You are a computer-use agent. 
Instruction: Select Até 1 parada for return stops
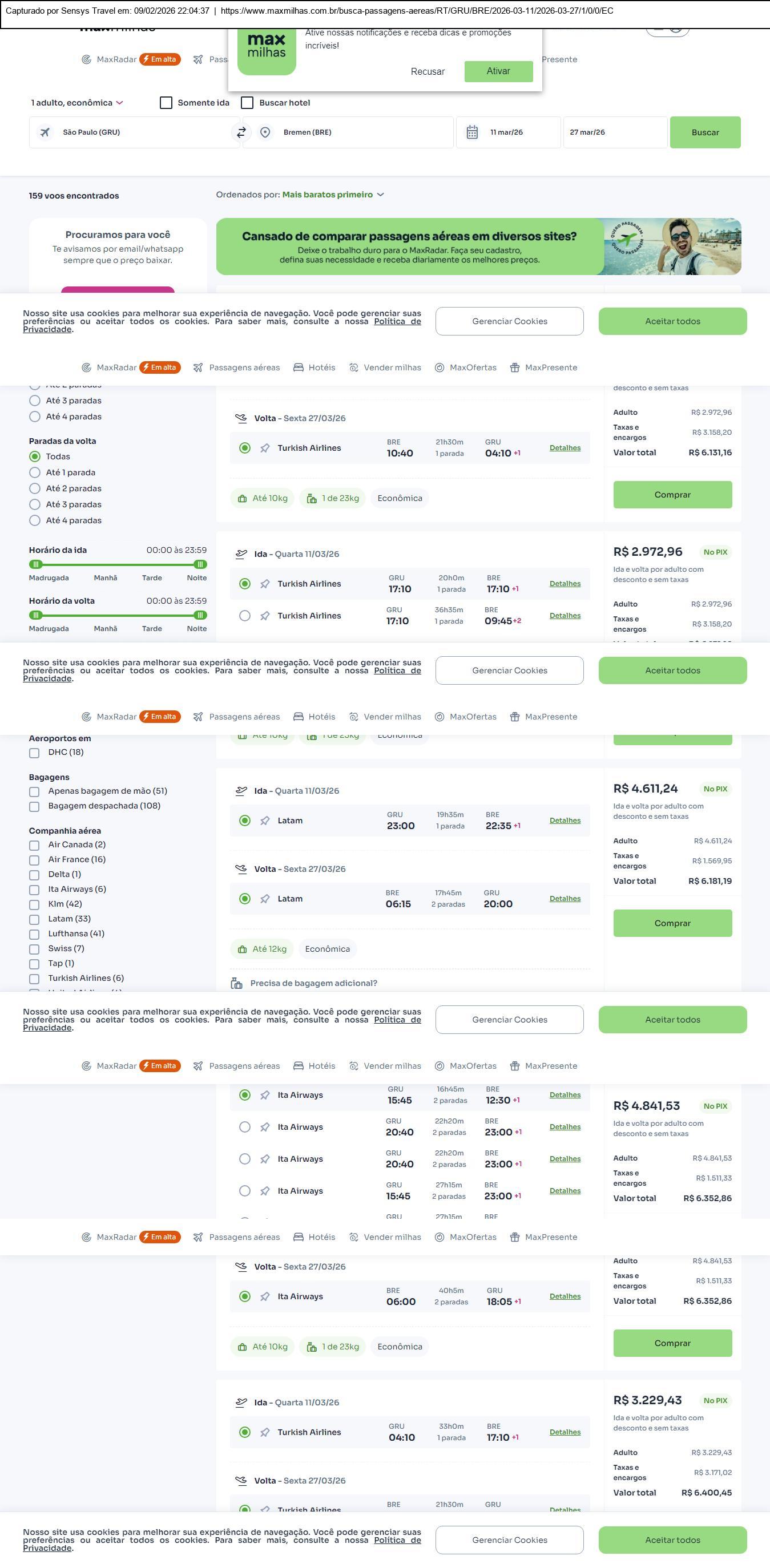click(x=35, y=472)
